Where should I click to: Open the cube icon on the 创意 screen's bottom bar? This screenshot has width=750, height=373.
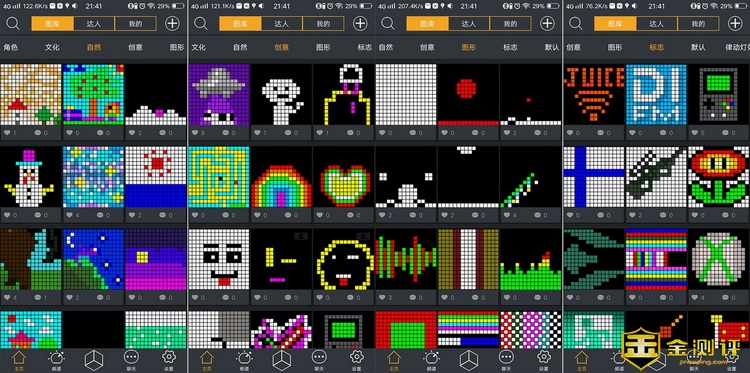[x=281, y=359]
